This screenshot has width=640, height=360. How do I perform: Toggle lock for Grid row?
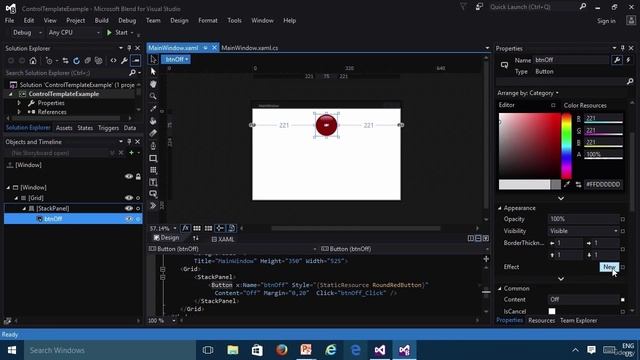[138, 198]
